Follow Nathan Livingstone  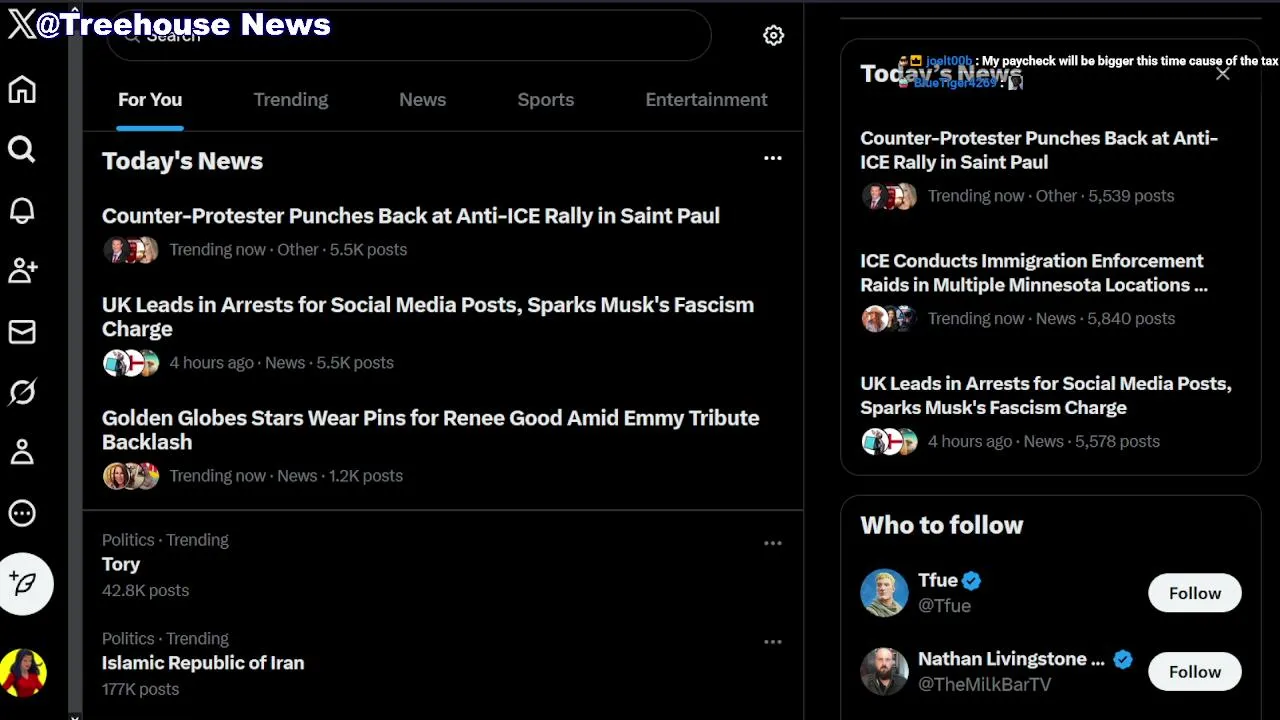tap(1194, 672)
